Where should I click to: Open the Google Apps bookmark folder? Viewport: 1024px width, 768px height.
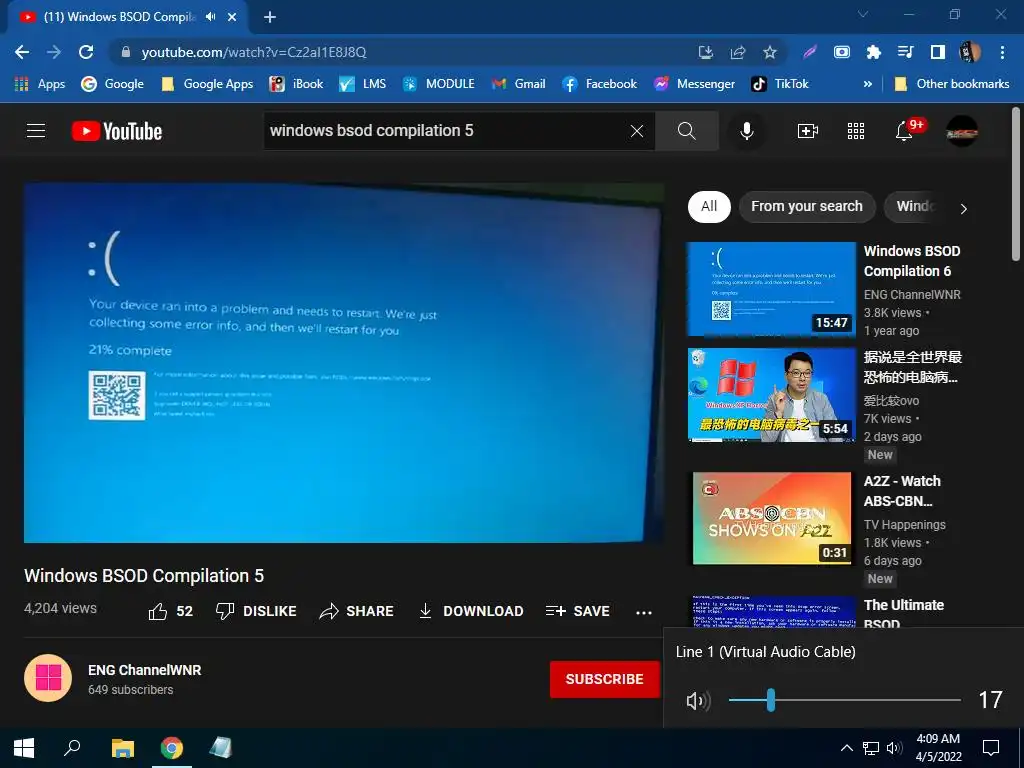(207, 84)
